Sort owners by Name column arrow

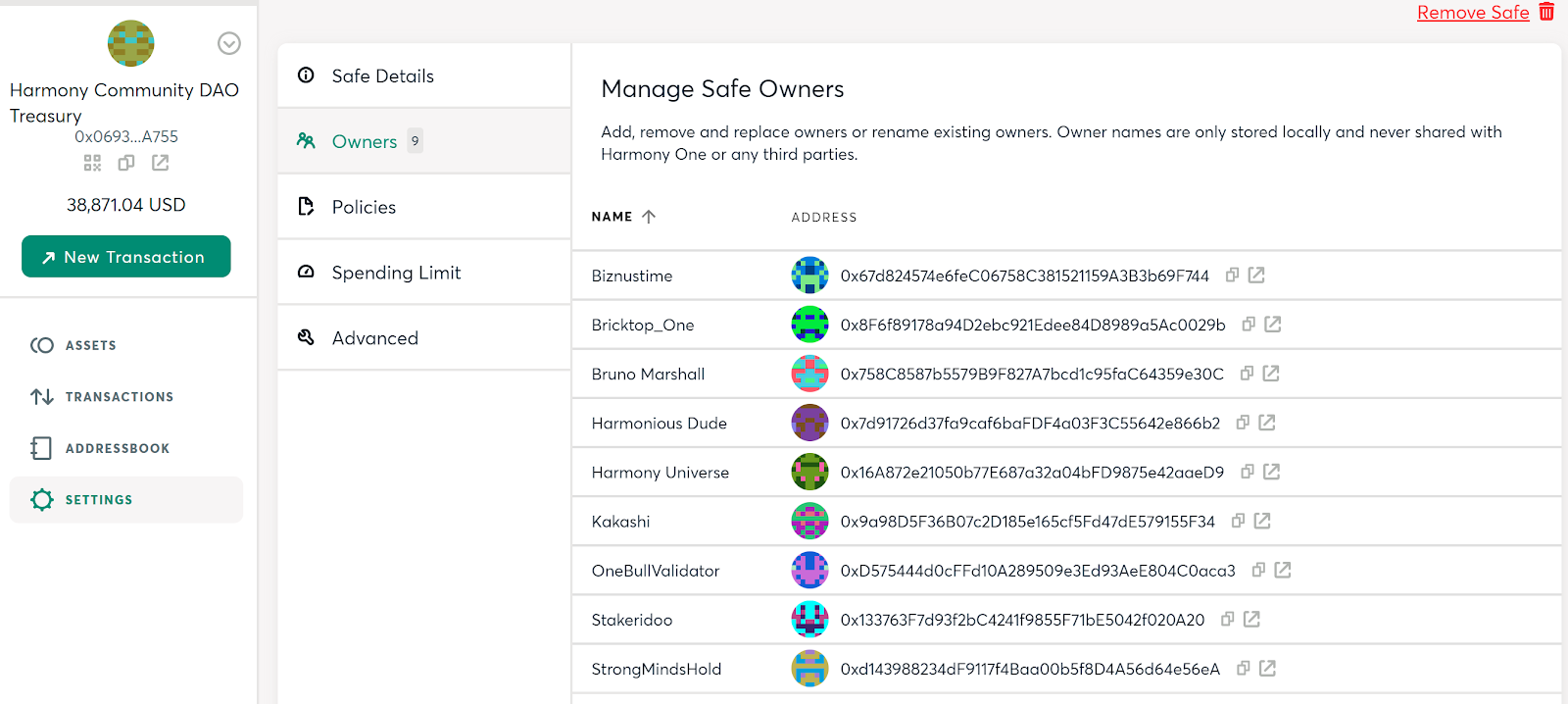[649, 217]
